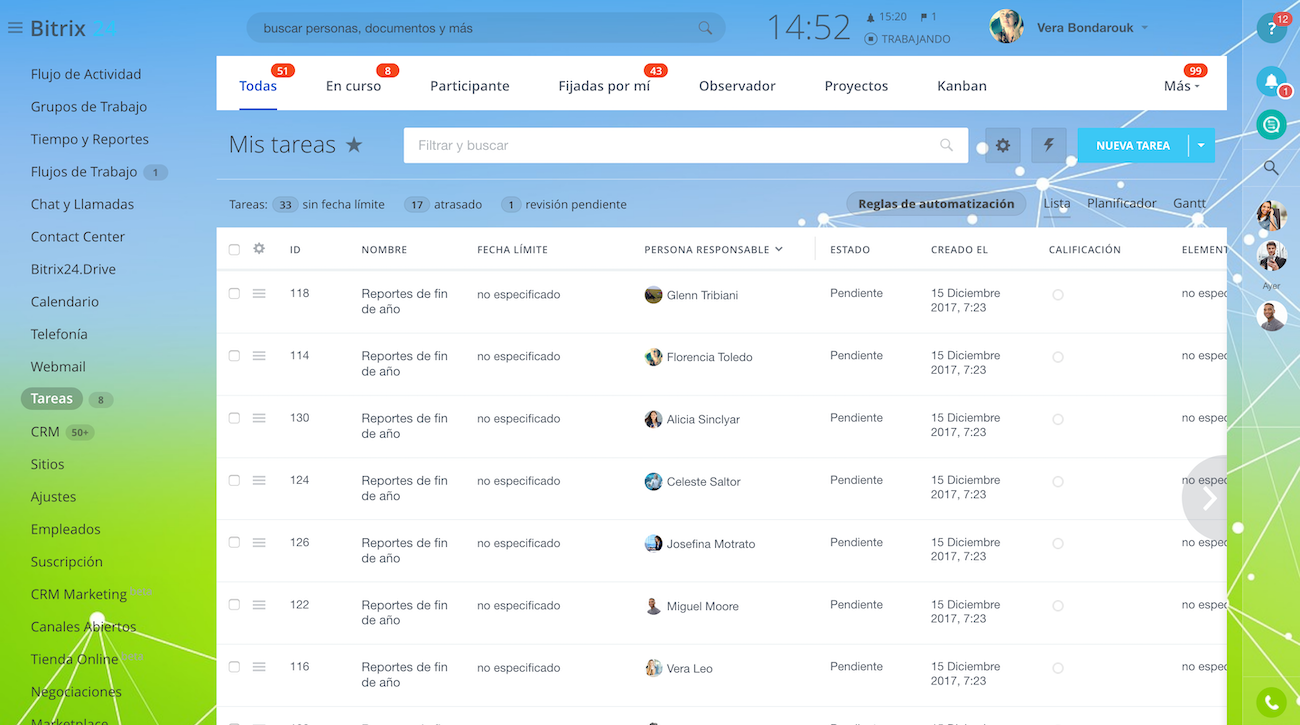Toggle rating circle for Glenn Tribiani's task
This screenshot has height=725, width=1300.
coord(1058,295)
